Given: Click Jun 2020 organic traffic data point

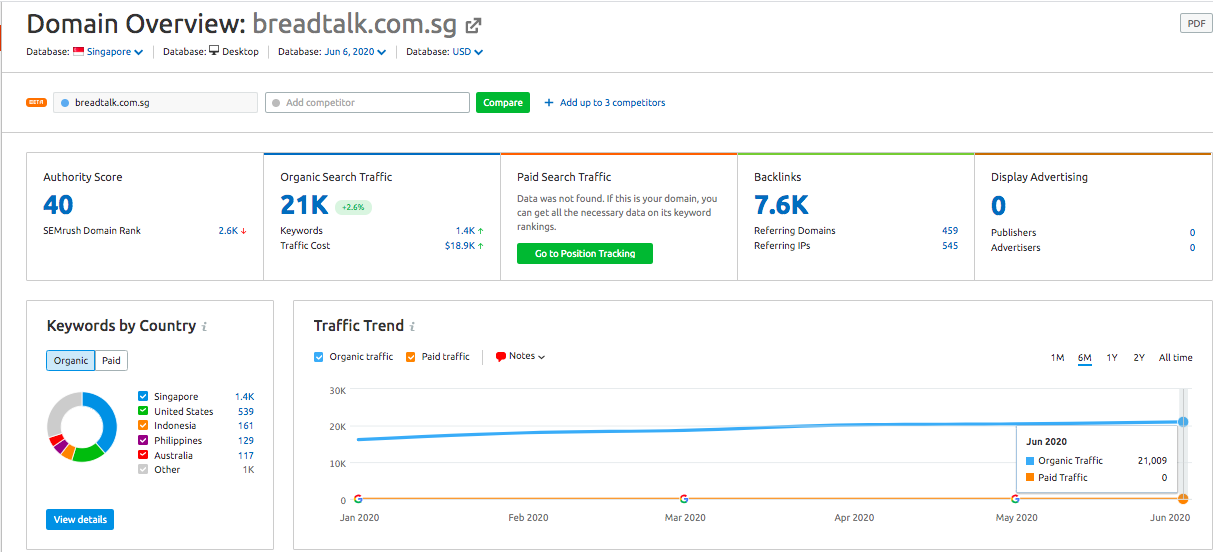Looking at the screenshot, I should tap(1183, 422).
